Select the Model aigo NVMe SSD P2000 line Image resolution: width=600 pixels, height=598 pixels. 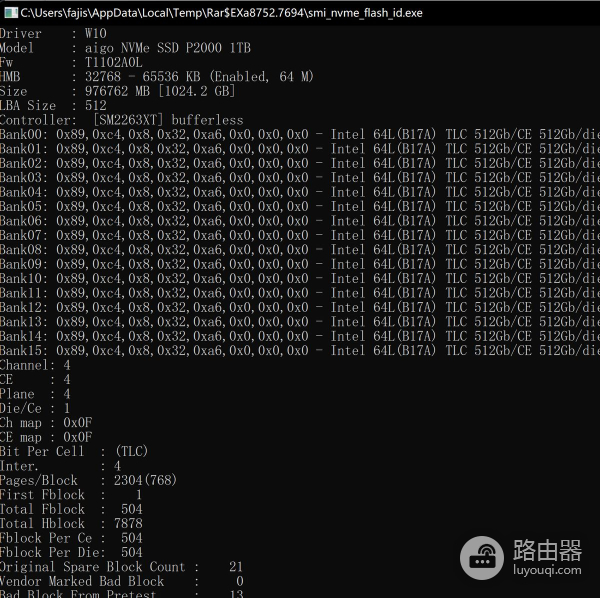(x=125, y=48)
